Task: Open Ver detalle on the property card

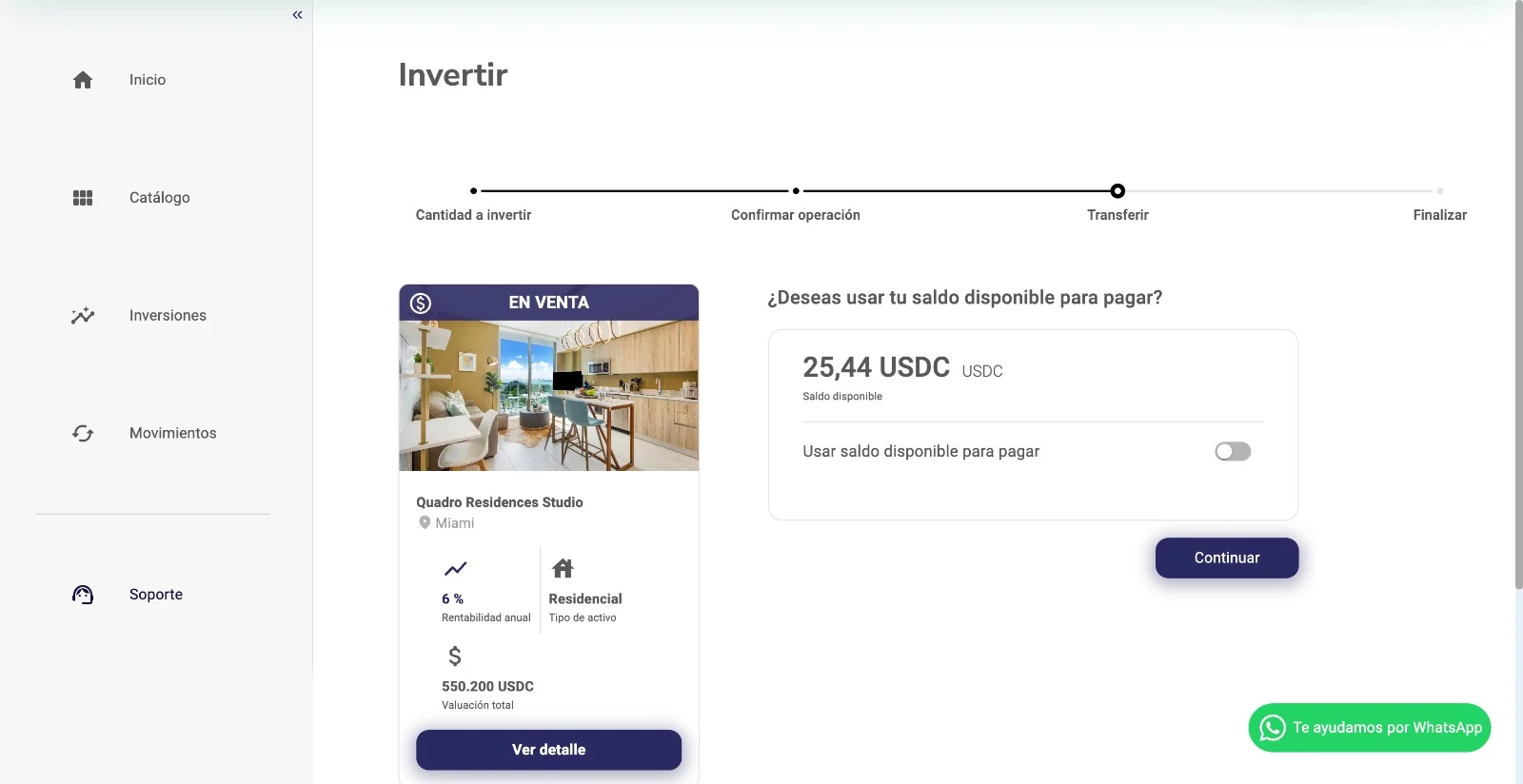Action: (x=548, y=750)
